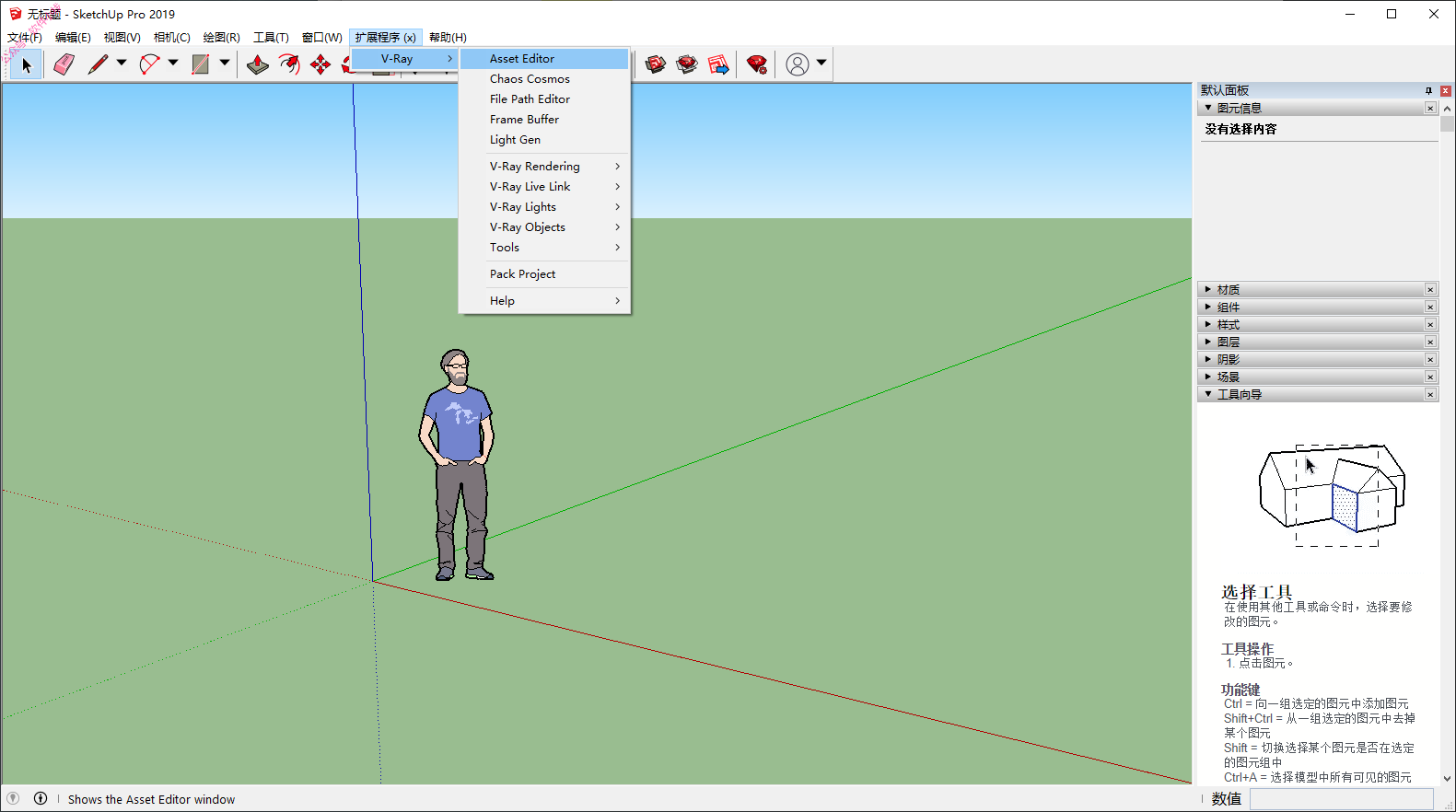The image size is (1456, 812).
Task: Expand the Help submenu
Action: pyautogui.click(x=544, y=301)
